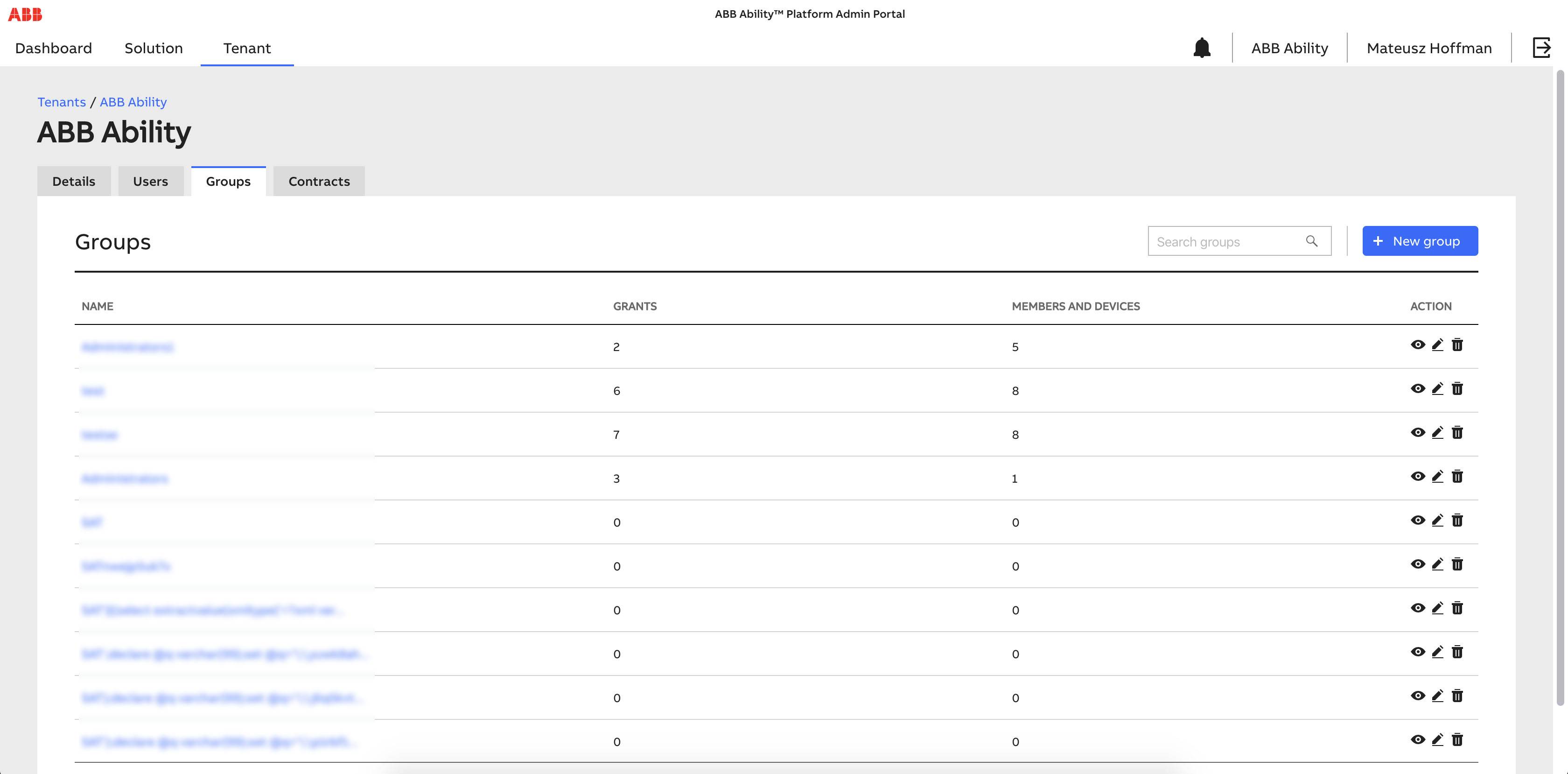Edit group with 3 grants, 1 member
1568x774 pixels.
coord(1437,476)
